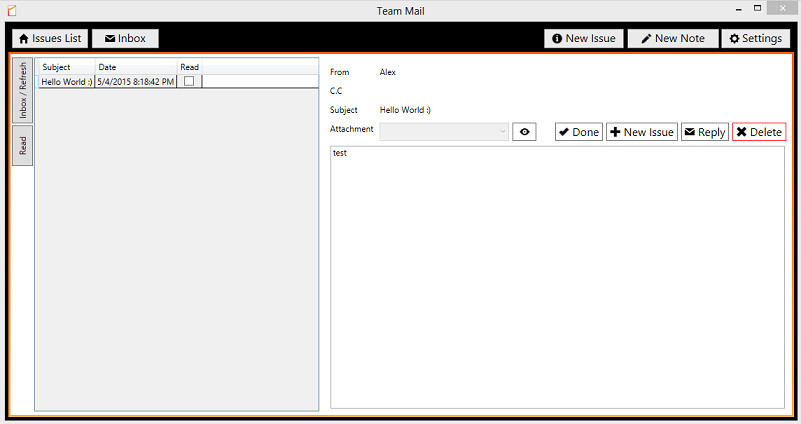Select the Inbox / Refresh vertical tab
The width and height of the screenshot is (801, 424).
pyautogui.click(x=22, y=90)
